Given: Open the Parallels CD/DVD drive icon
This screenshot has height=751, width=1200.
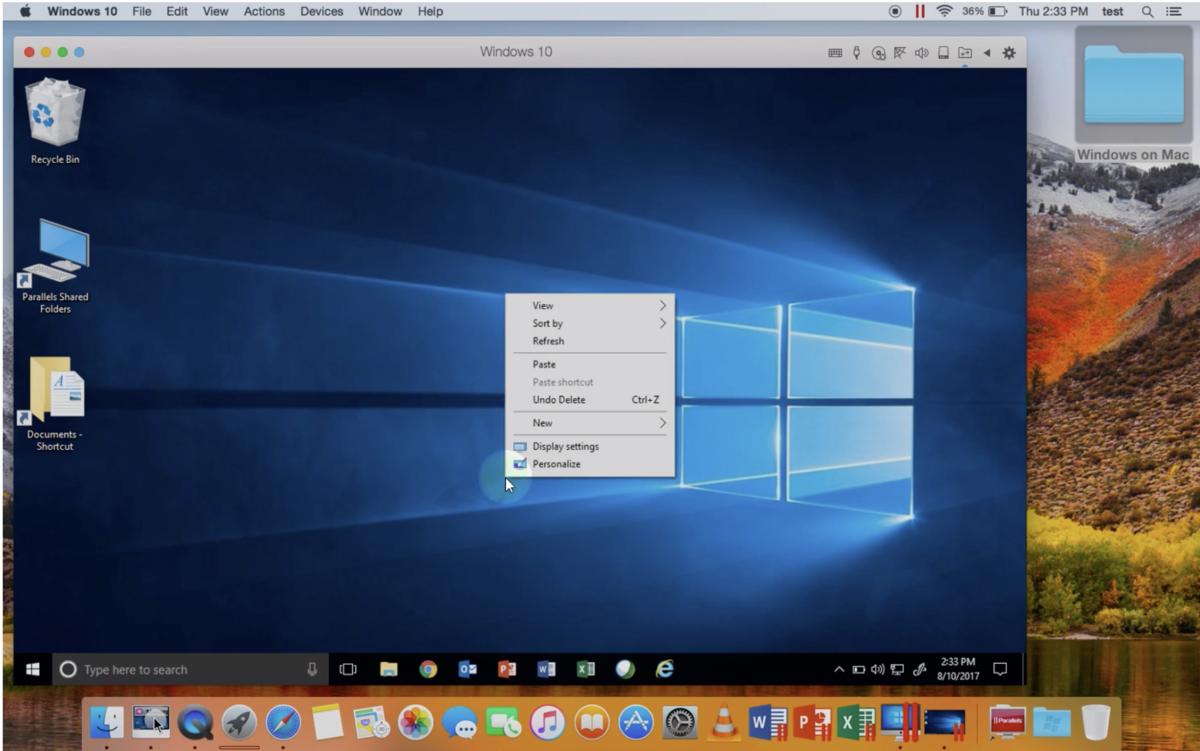Looking at the screenshot, I should coord(878,53).
